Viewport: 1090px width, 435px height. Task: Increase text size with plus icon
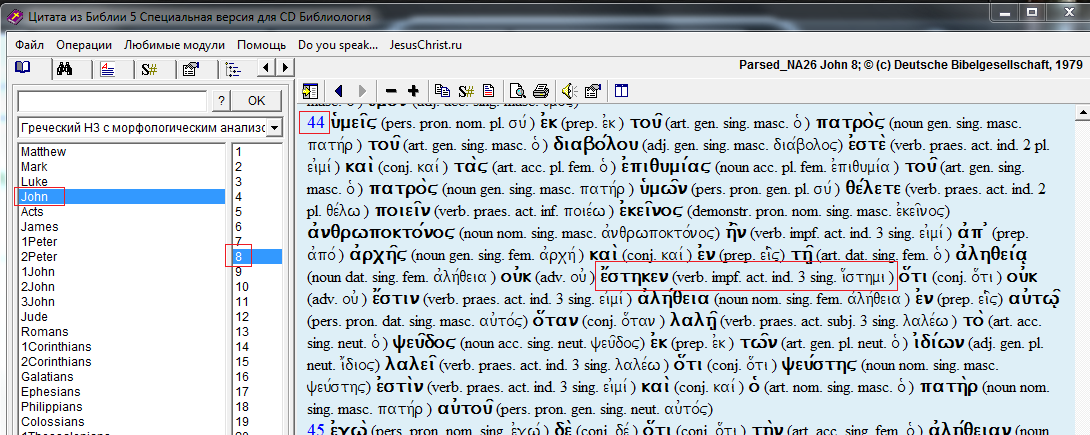tap(413, 91)
